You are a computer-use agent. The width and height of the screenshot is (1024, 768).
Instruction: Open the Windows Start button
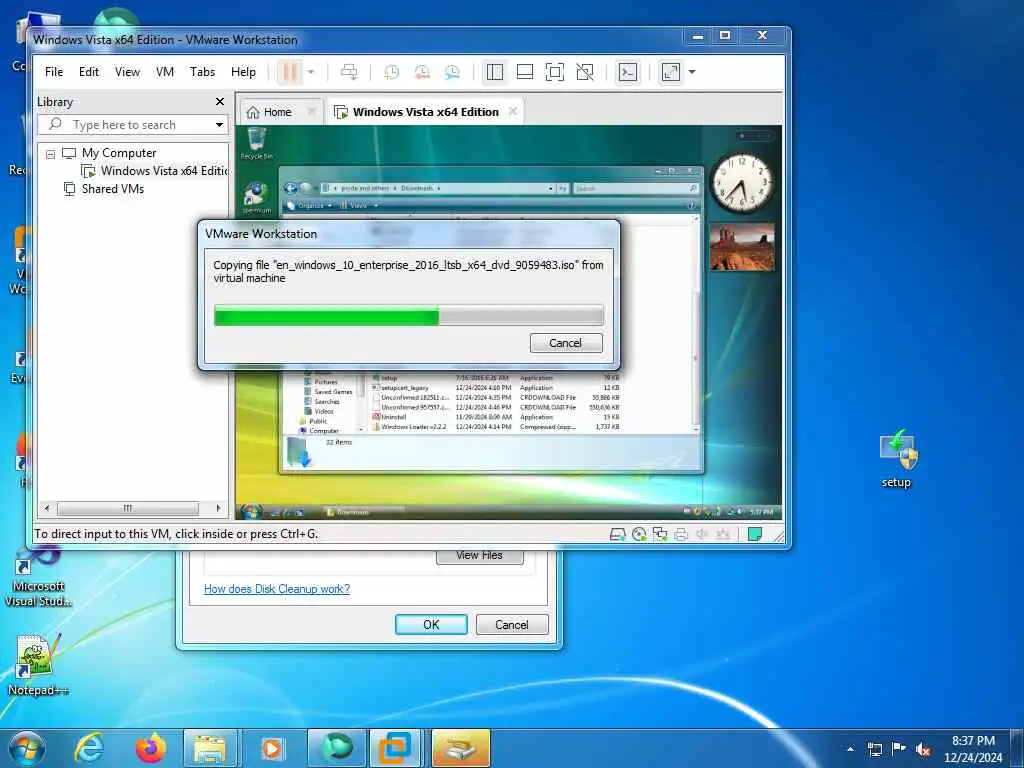27,748
